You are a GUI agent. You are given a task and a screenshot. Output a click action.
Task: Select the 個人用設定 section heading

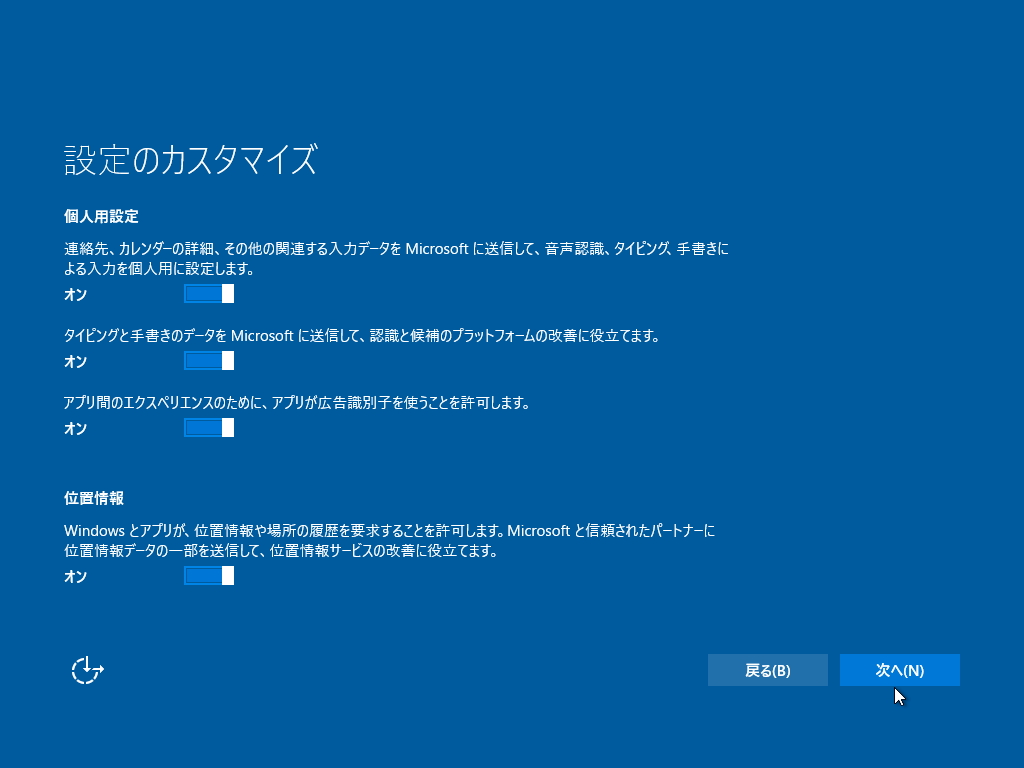point(101,216)
